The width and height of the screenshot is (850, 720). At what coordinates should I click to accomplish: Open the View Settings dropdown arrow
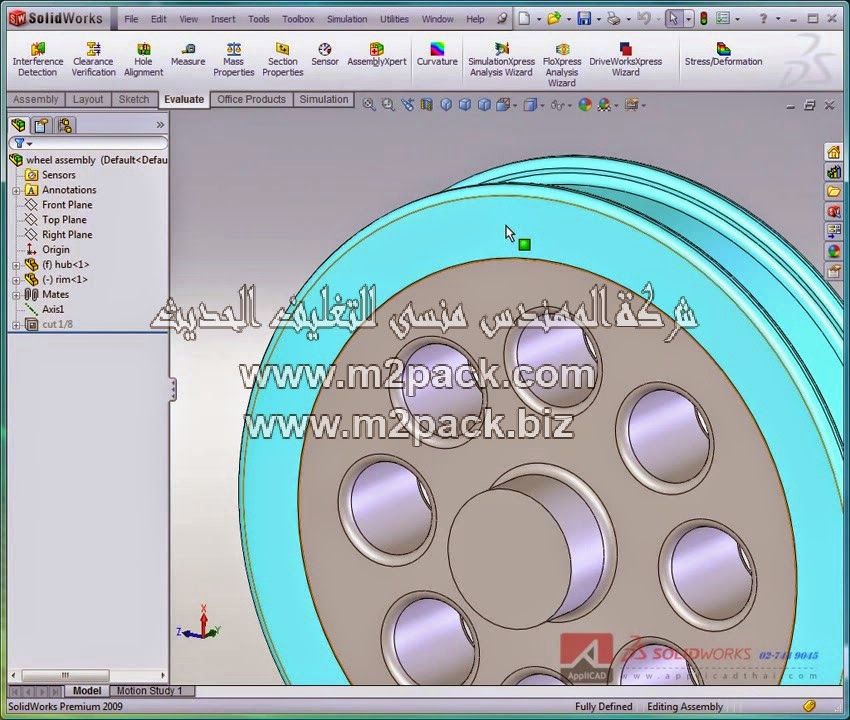[x=643, y=105]
